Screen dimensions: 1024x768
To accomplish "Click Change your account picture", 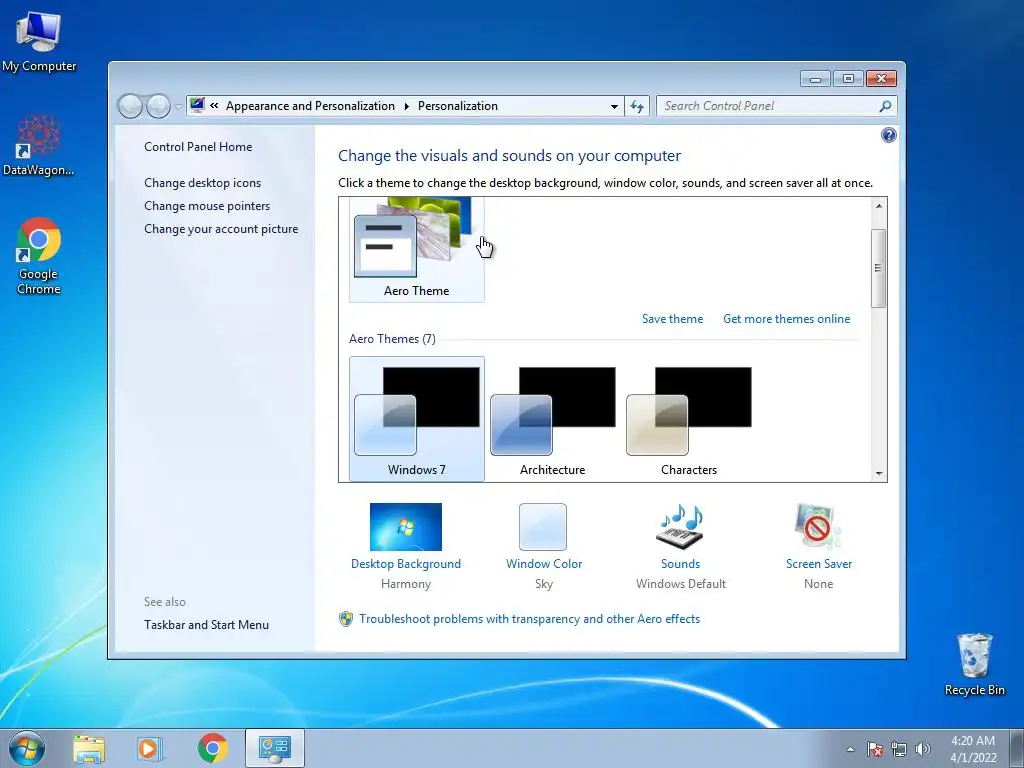I will 221,229.
